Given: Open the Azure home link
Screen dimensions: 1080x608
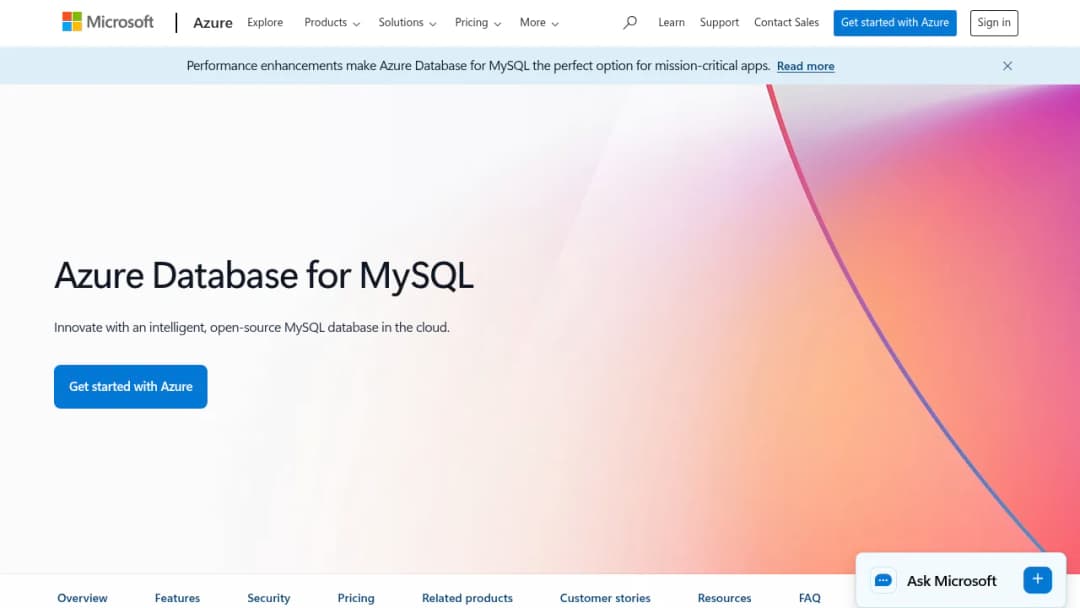Looking at the screenshot, I should coord(213,23).
